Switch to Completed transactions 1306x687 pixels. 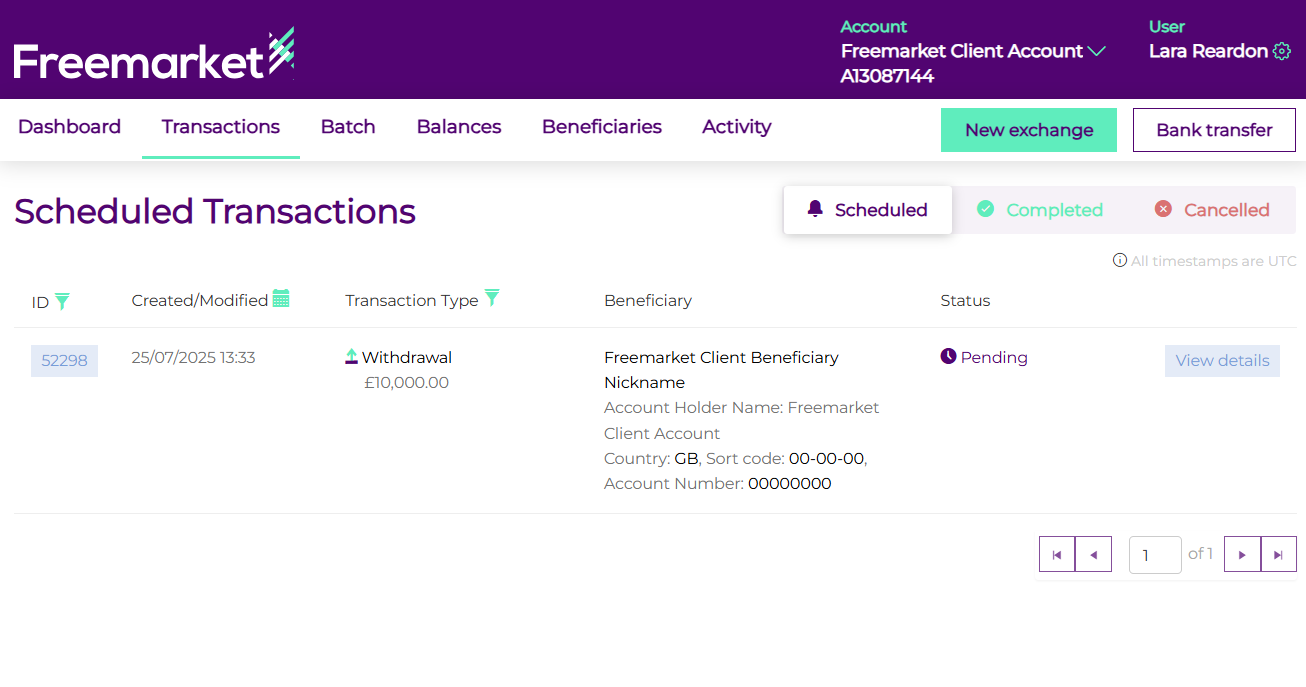(1039, 210)
